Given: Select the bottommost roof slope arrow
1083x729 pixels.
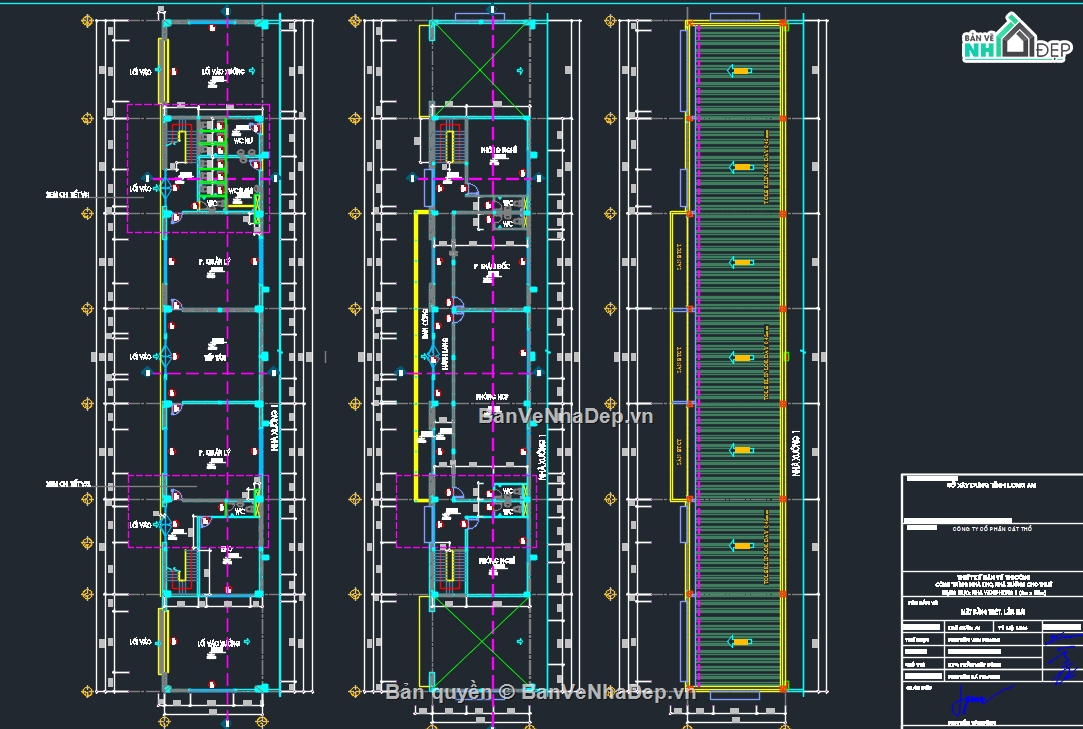Looking at the screenshot, I should click(740, 641).
